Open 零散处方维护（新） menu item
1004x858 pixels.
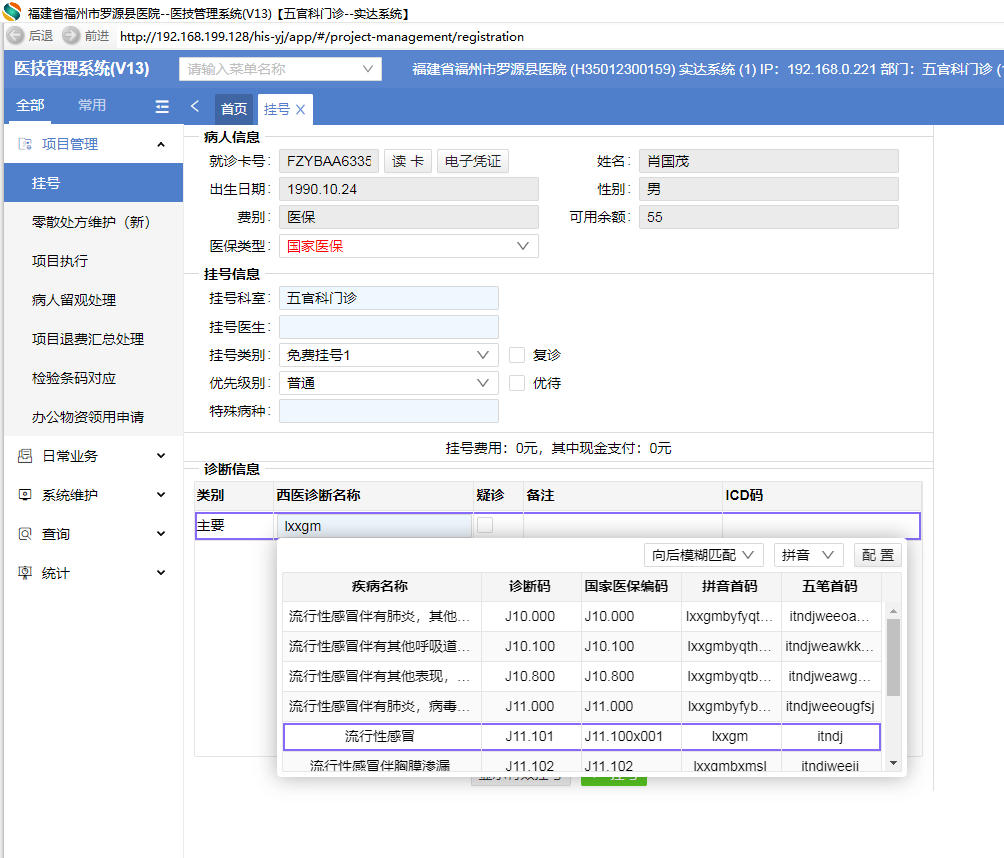(x=91, y=222)
